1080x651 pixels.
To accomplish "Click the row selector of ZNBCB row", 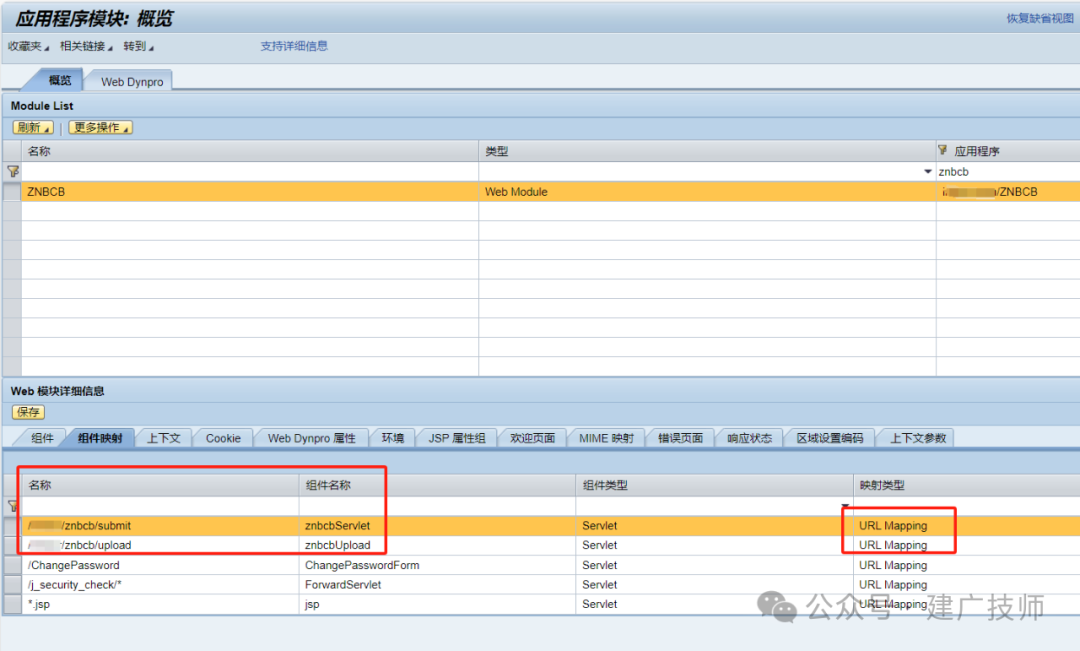I will [12, 192].
